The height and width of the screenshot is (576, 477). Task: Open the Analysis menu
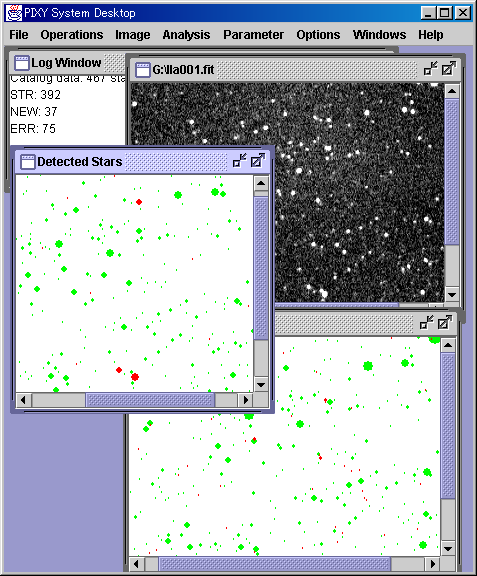click(x=186, y=35)
